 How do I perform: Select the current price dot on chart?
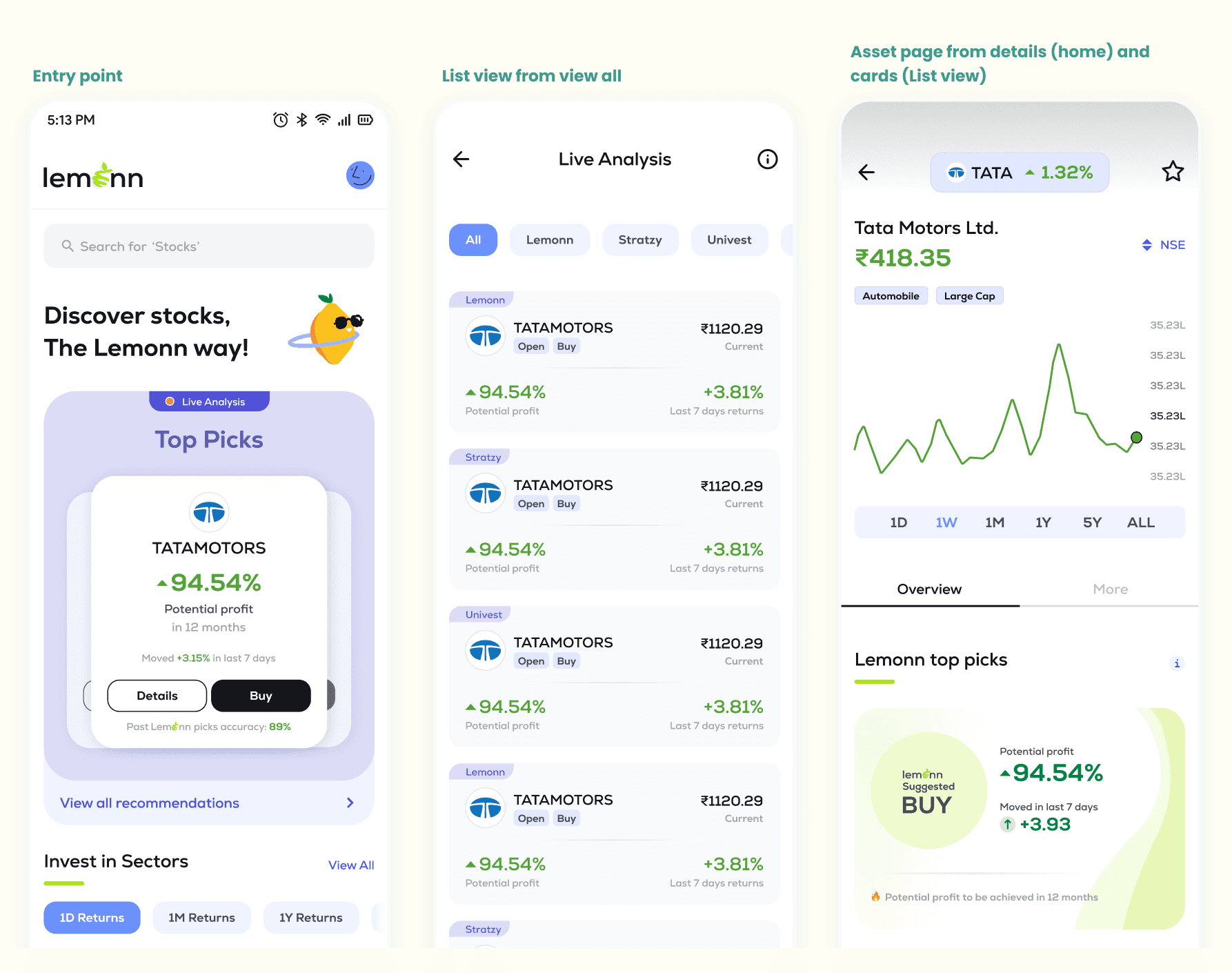(x=1137, y=437)
